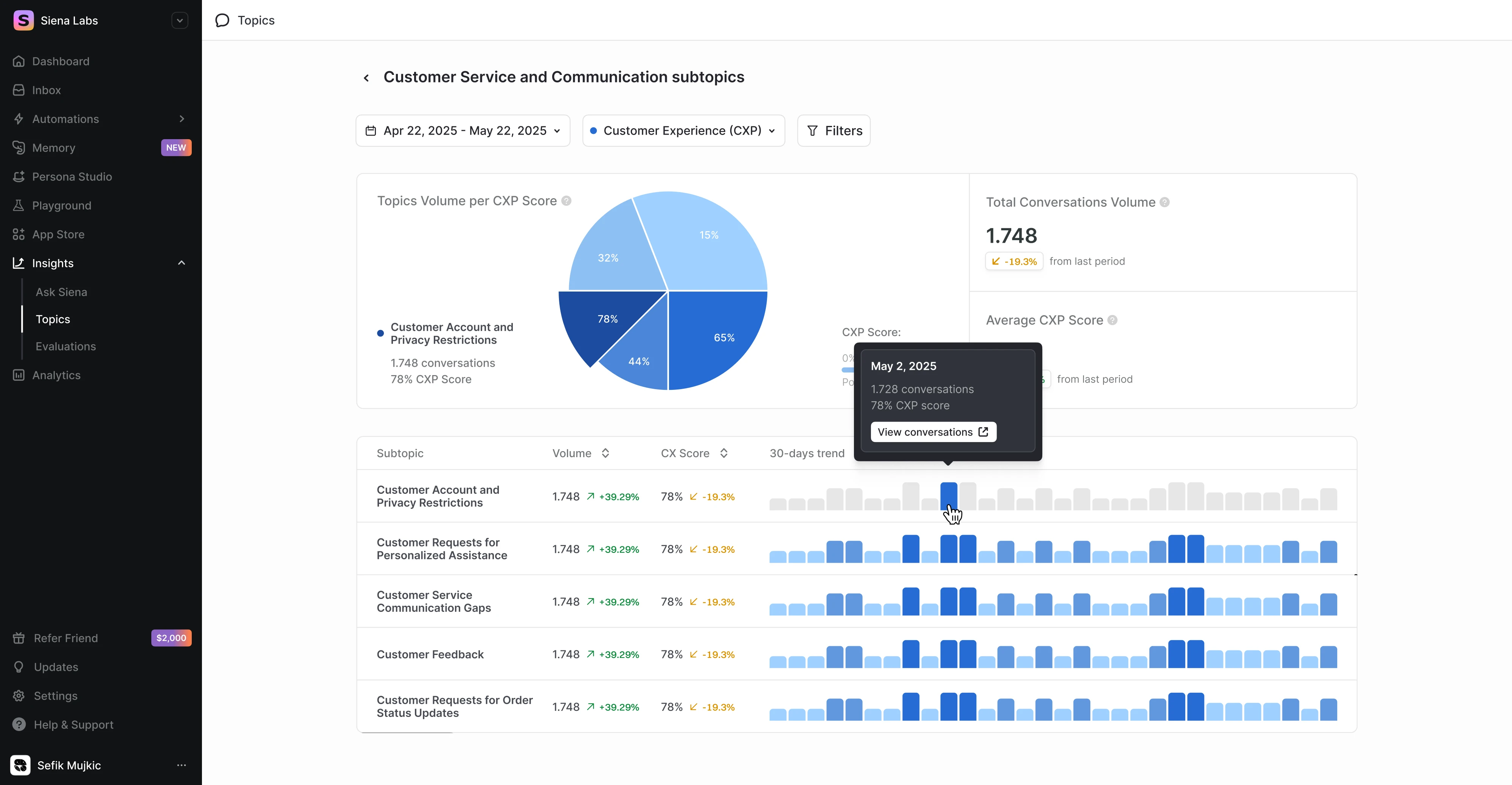Go to Ask Siena submenu item
This screenshot has height=785, width=1512.
[x=61, y=292]
